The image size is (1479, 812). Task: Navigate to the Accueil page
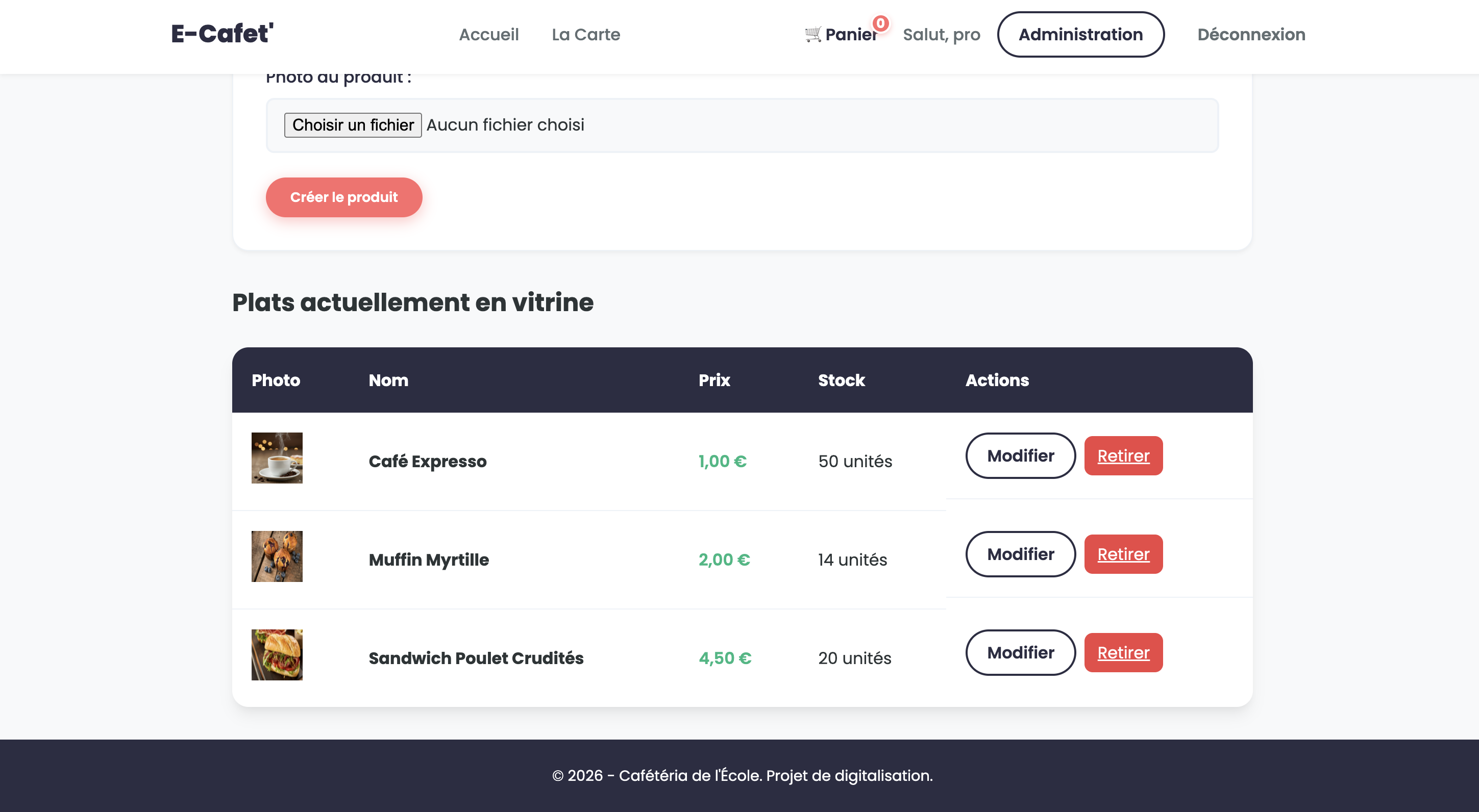click(488, 35)
